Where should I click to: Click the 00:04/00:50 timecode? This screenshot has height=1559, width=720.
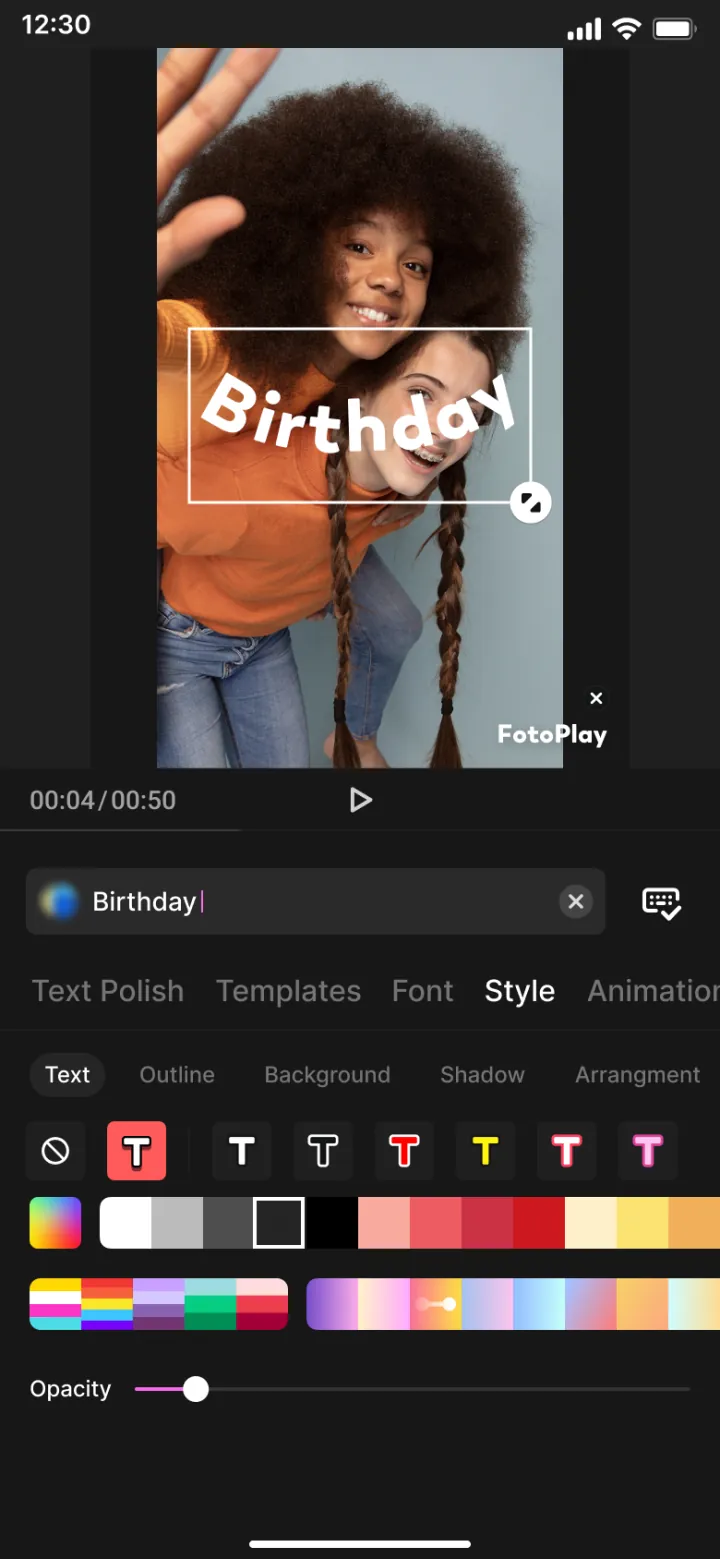(x=103, y=800)
